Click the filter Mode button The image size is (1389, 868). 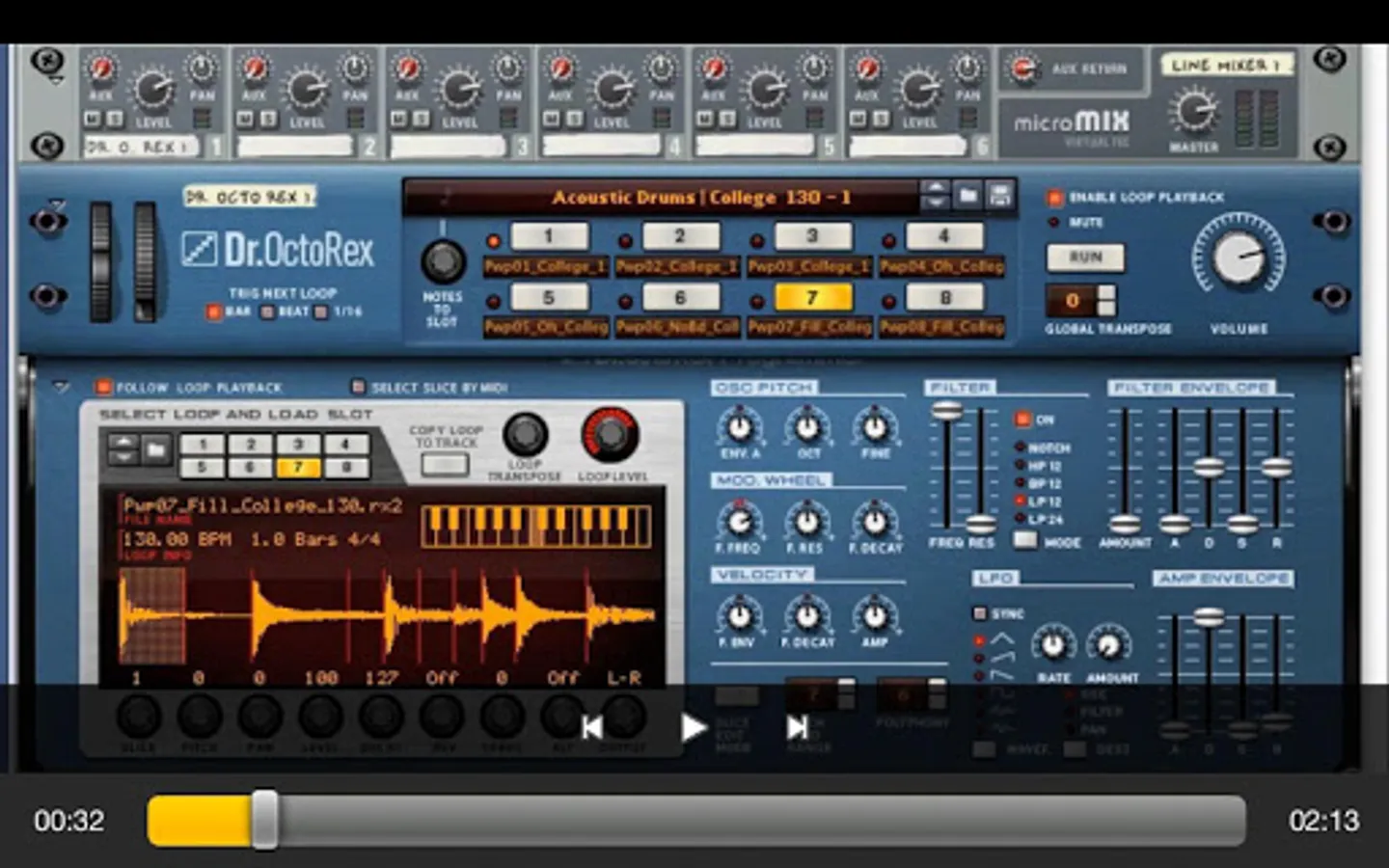tap(1026, 540)
